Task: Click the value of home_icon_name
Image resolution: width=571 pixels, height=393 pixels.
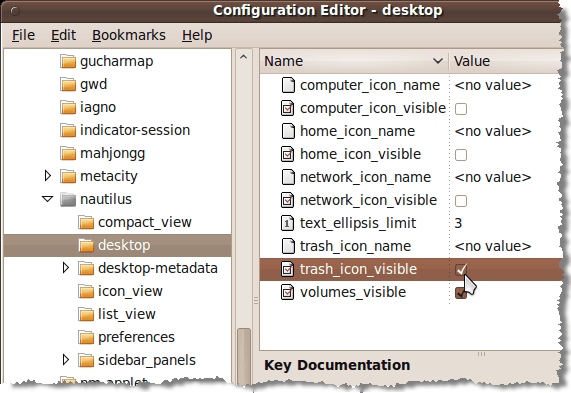Action: (x=493, y=131)
